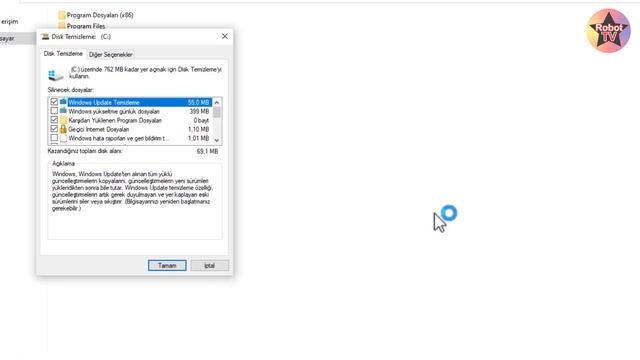The width and height of the screenshot is (640, 360).
Task: Click file icon of Windows hata raporları
Action: point(63,138)
